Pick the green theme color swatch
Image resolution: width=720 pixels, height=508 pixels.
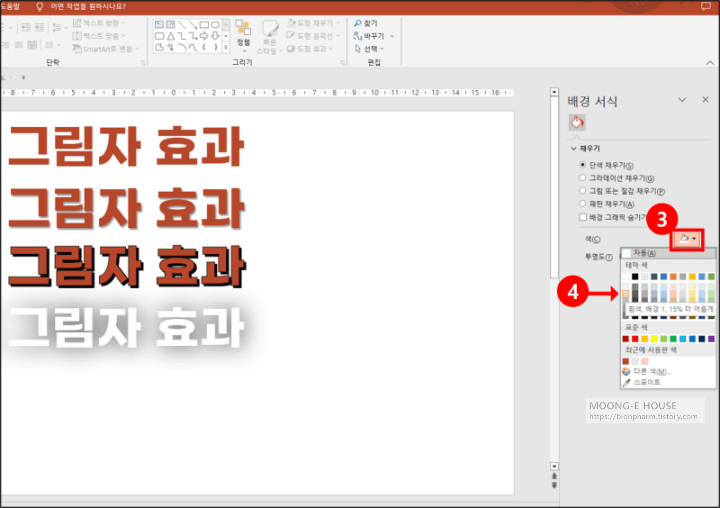[x=711, y=277]
